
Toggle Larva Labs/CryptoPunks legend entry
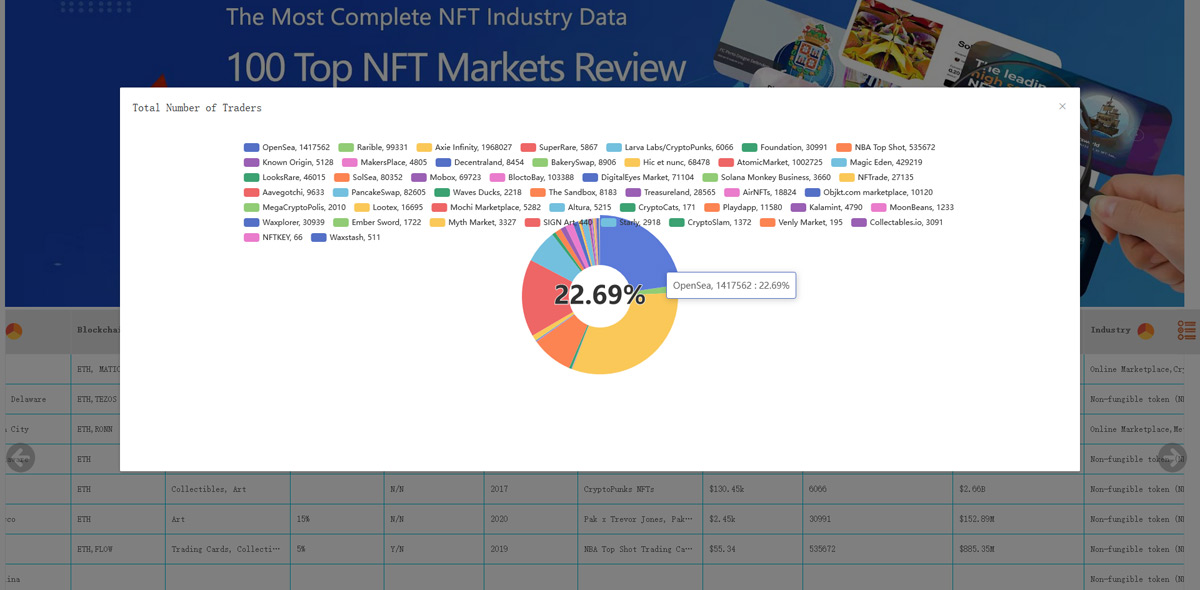[x=670, y=147]
